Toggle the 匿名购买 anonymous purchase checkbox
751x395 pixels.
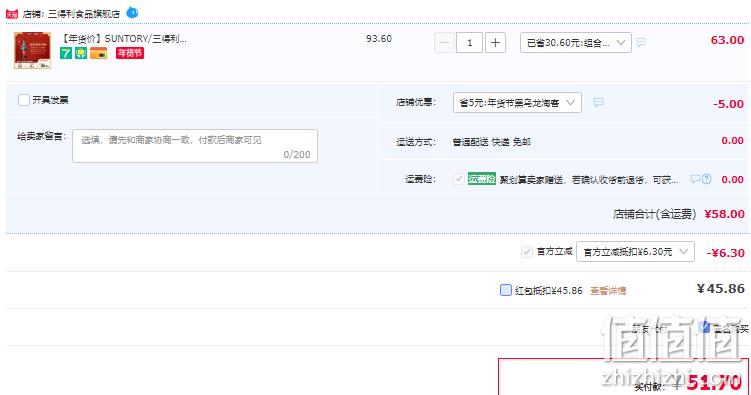click(x=704, y=327)
